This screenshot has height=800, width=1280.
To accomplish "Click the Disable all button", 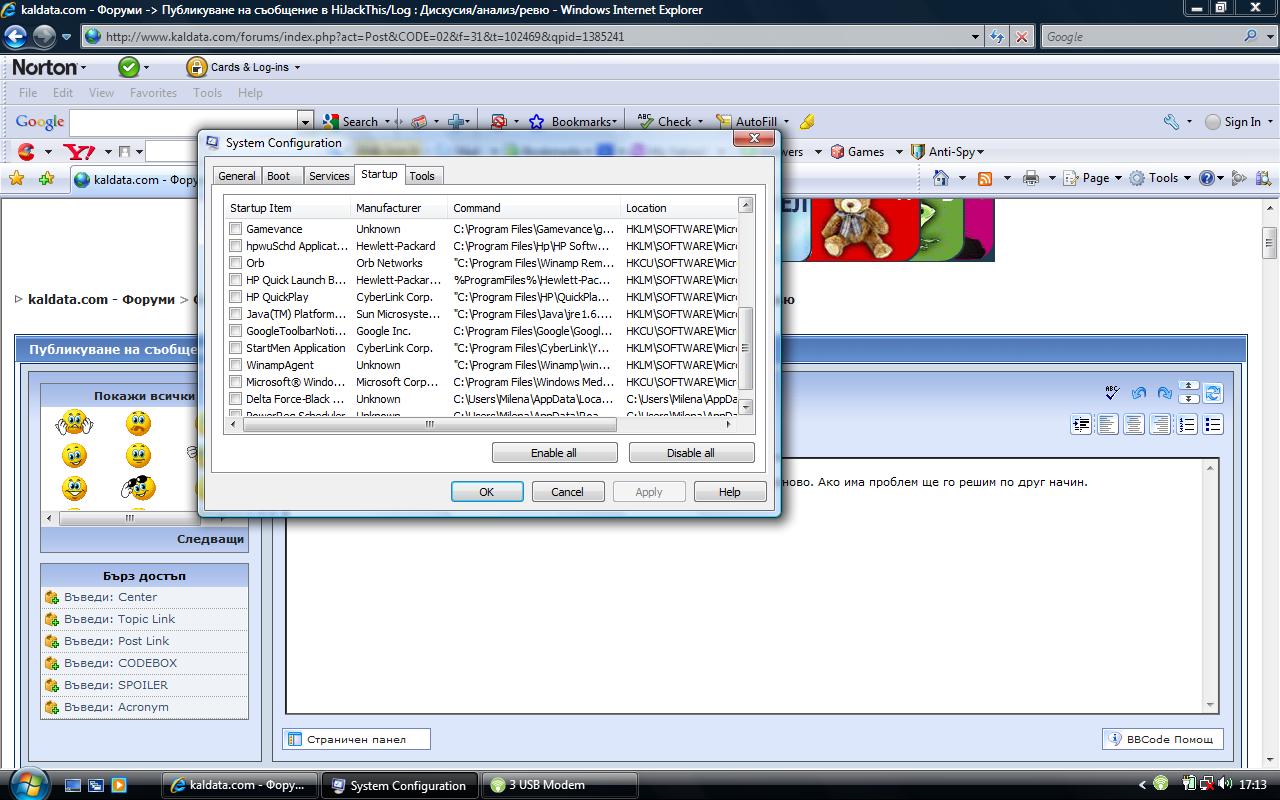I will click(691, 453).
